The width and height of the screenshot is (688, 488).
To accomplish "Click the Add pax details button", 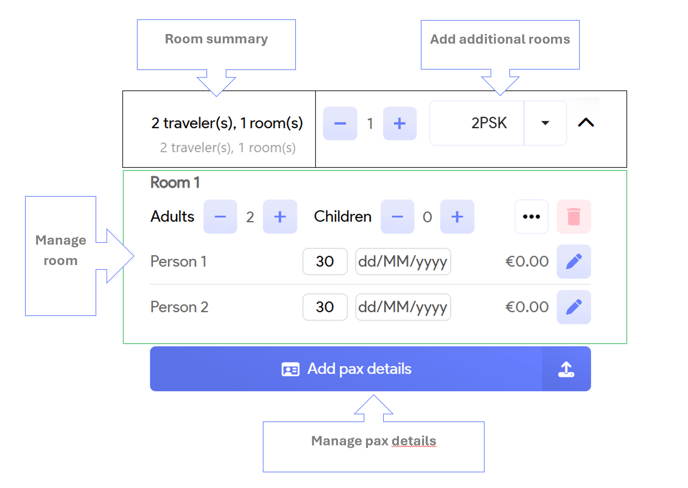I will (x=347, y=369).
